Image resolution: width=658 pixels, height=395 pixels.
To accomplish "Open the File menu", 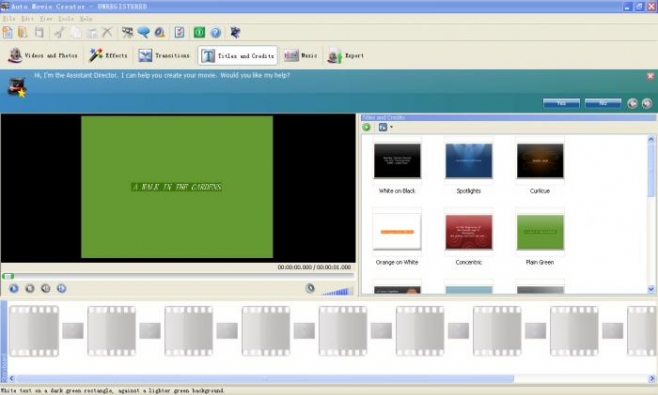I will click(8, 19).
